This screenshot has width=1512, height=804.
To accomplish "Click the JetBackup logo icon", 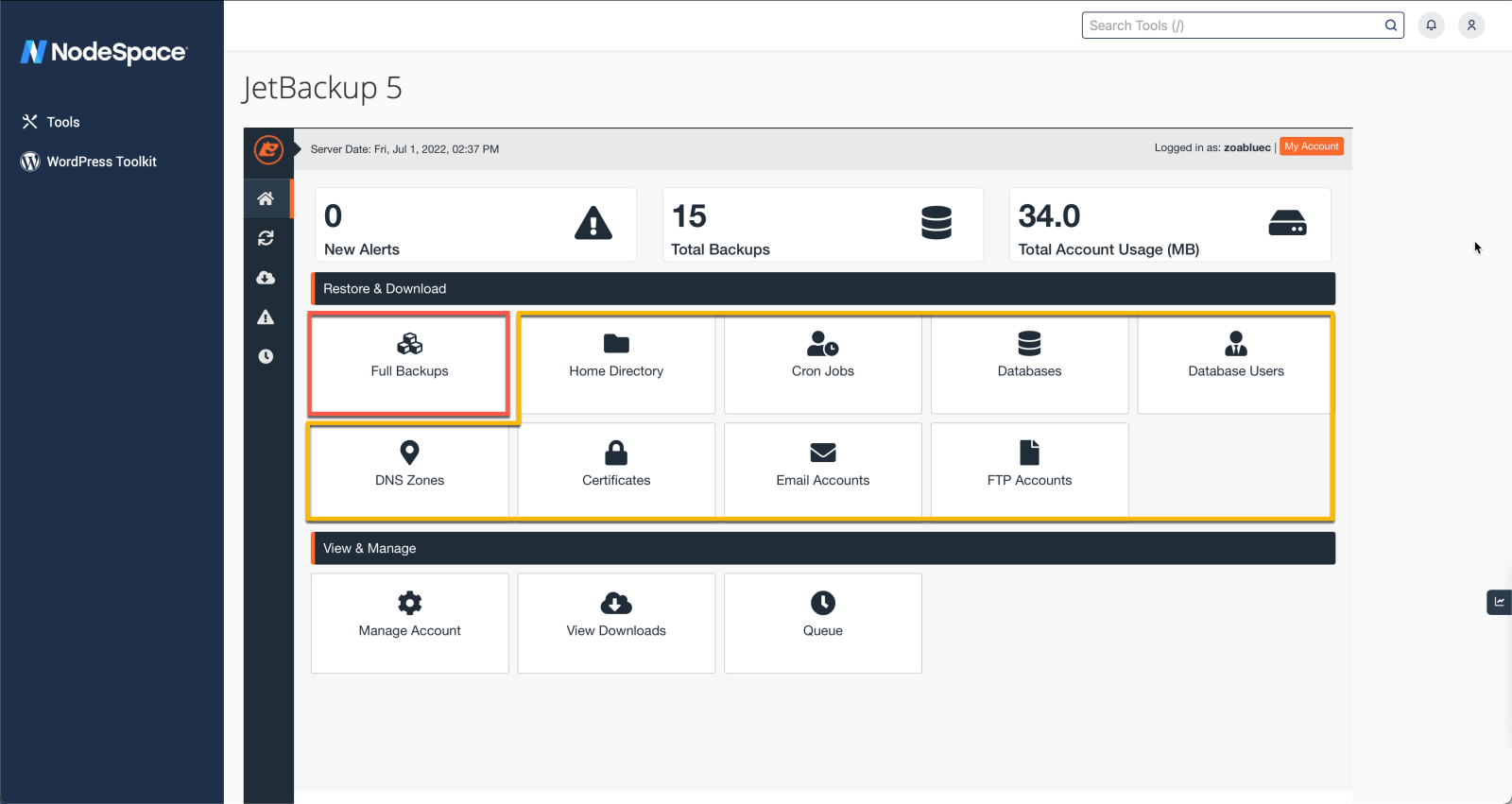I will (x=268, y=149).
